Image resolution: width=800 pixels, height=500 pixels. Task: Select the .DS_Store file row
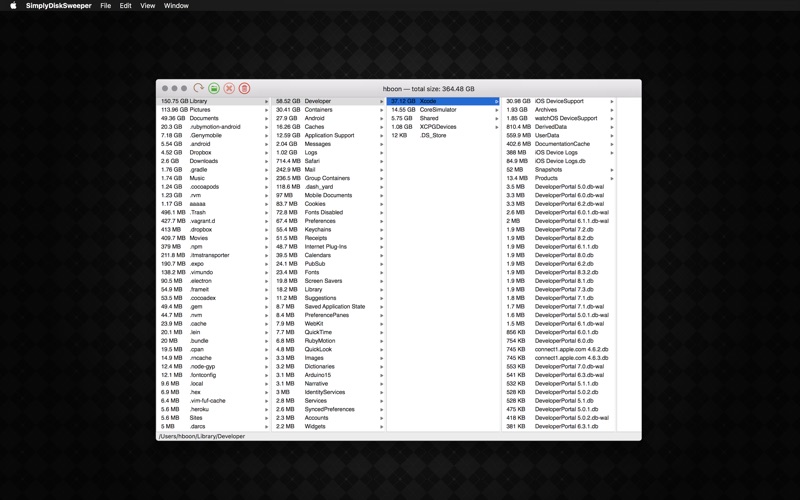(443, 135)
